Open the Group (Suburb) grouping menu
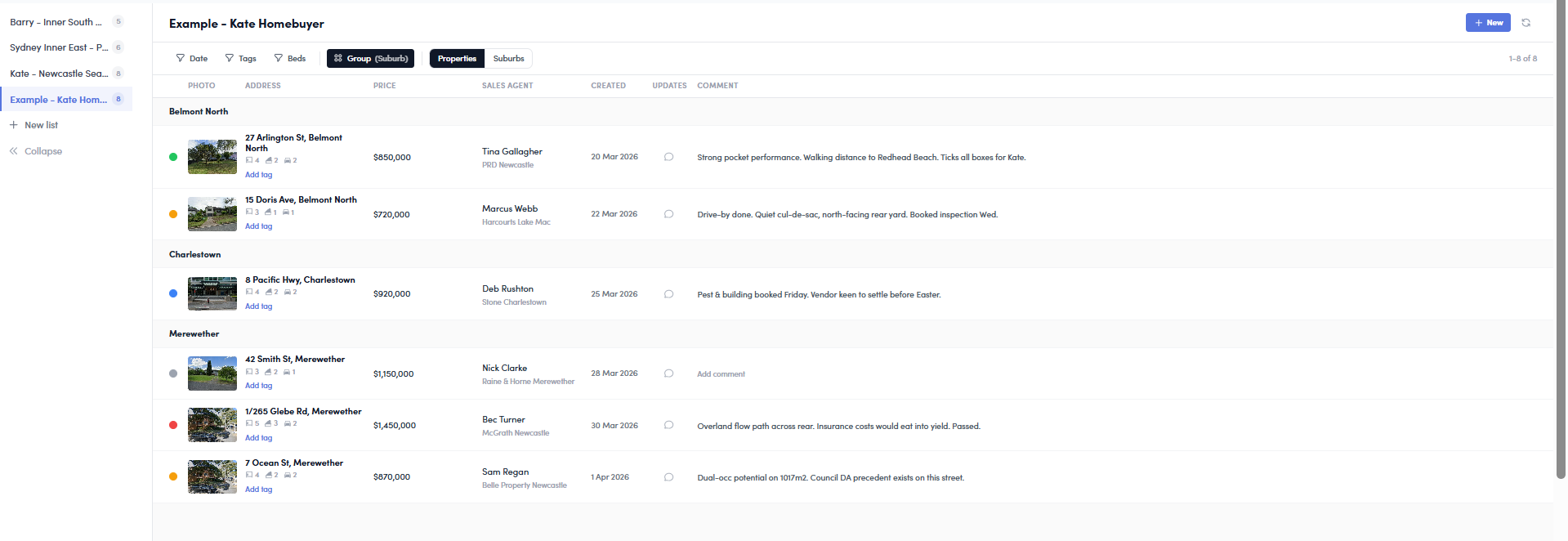 pos(371,59)
